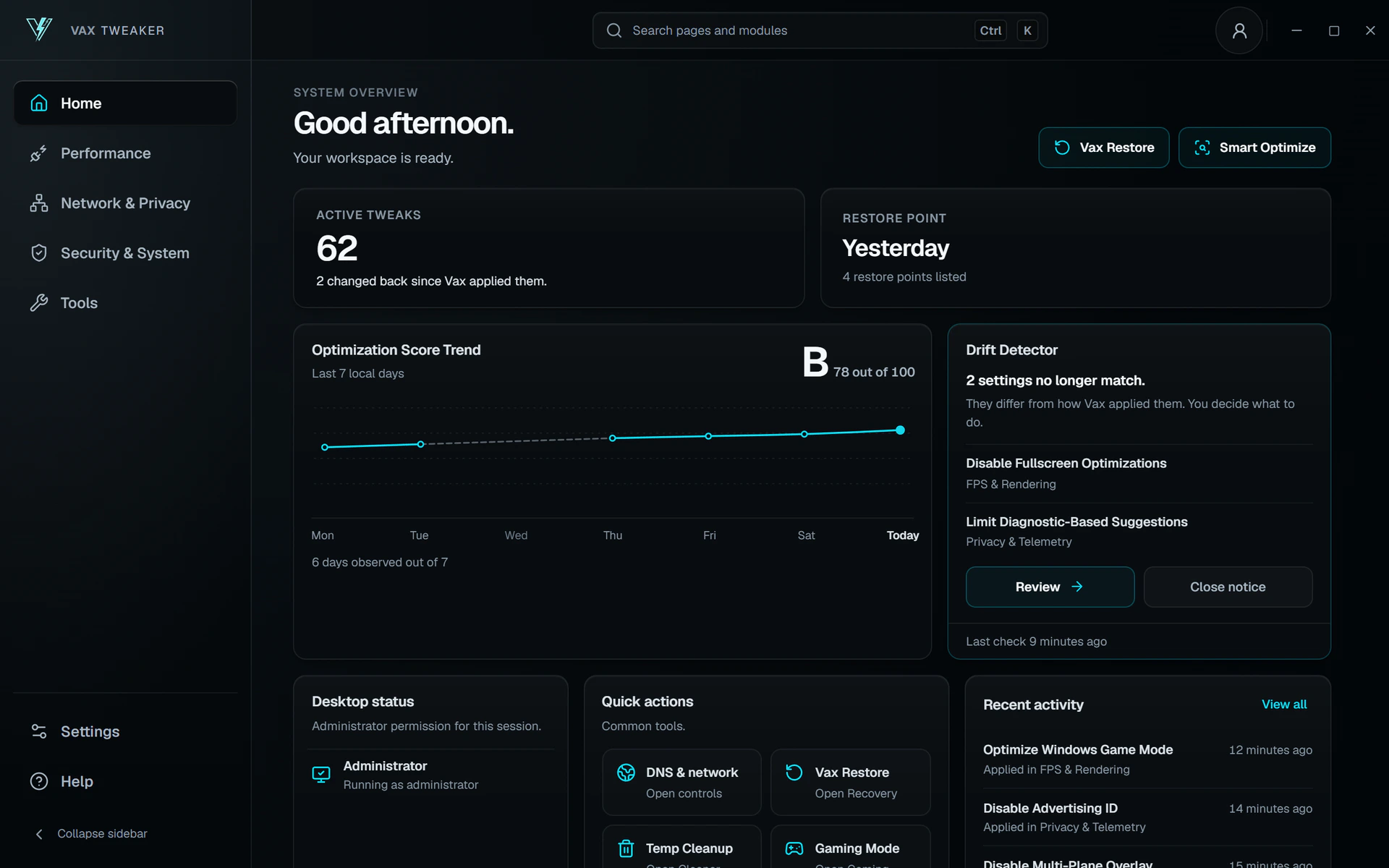Click the search magnifier icon
This screenshot has width=1389, height=868.
pyautogui.click(x=614, y=30)
